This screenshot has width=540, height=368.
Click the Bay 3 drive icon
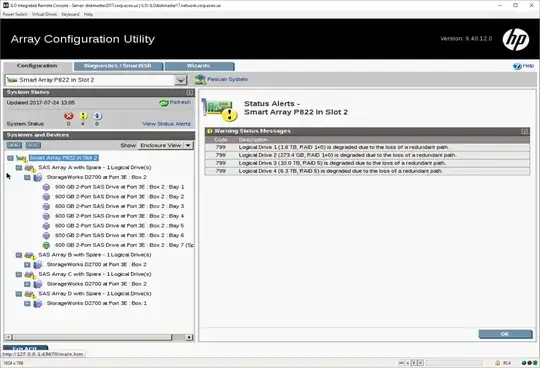[x=46, y=206]
